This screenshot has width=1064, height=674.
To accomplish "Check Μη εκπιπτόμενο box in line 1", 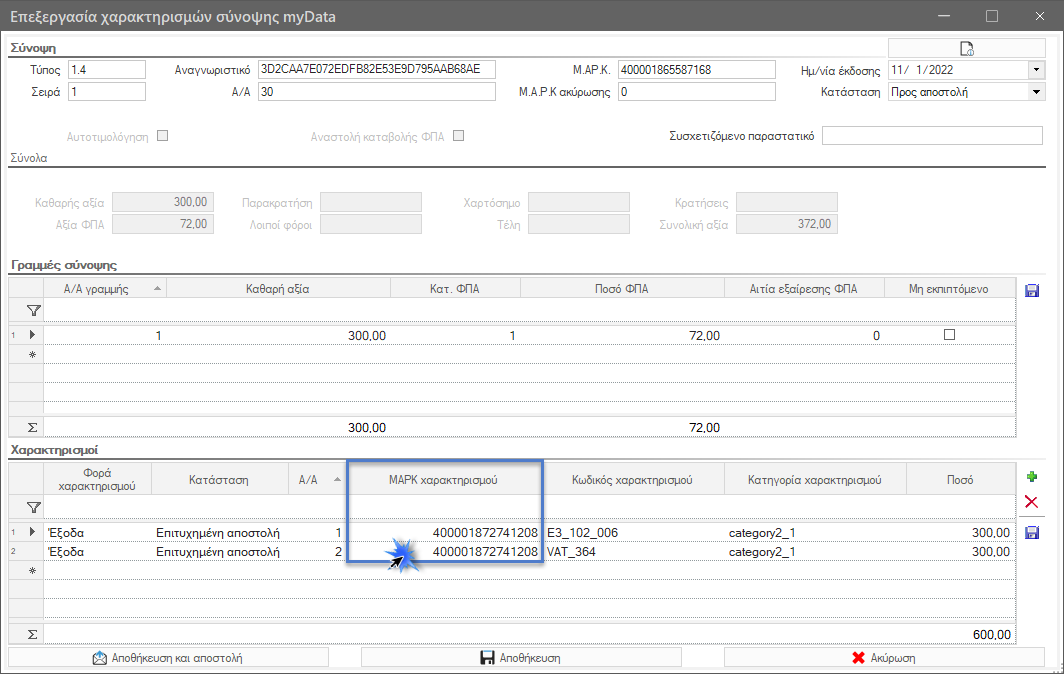I will click(x=949, y=335).
